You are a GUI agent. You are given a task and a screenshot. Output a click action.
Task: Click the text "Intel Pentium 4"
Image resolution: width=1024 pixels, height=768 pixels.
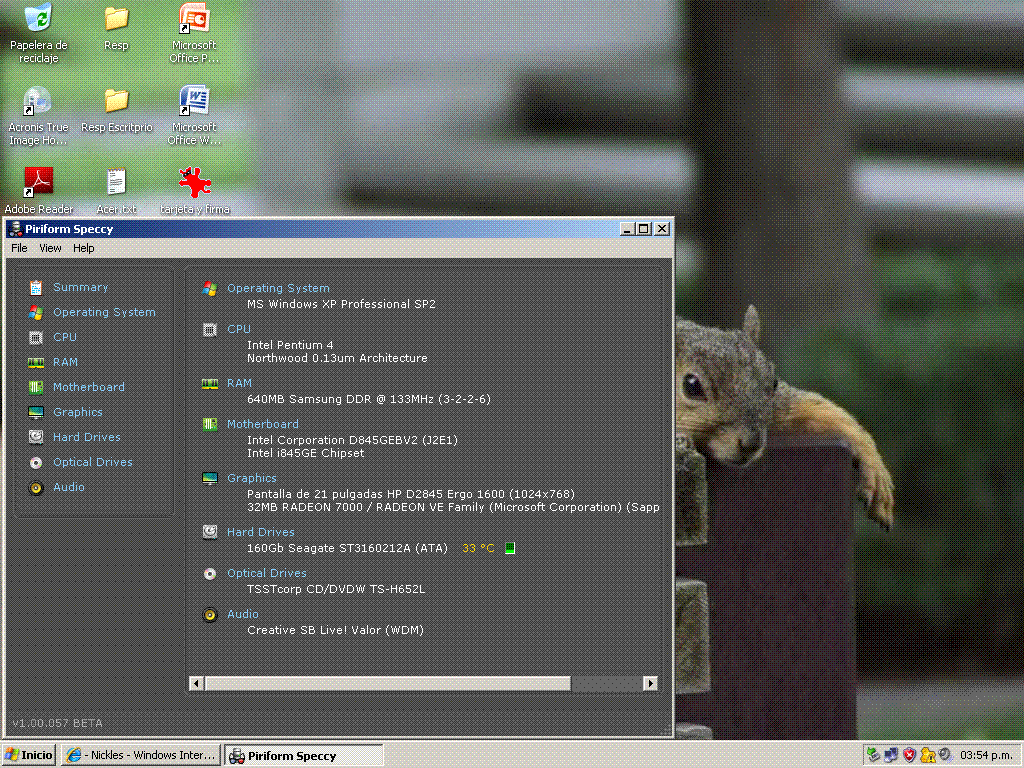[290, 345]
